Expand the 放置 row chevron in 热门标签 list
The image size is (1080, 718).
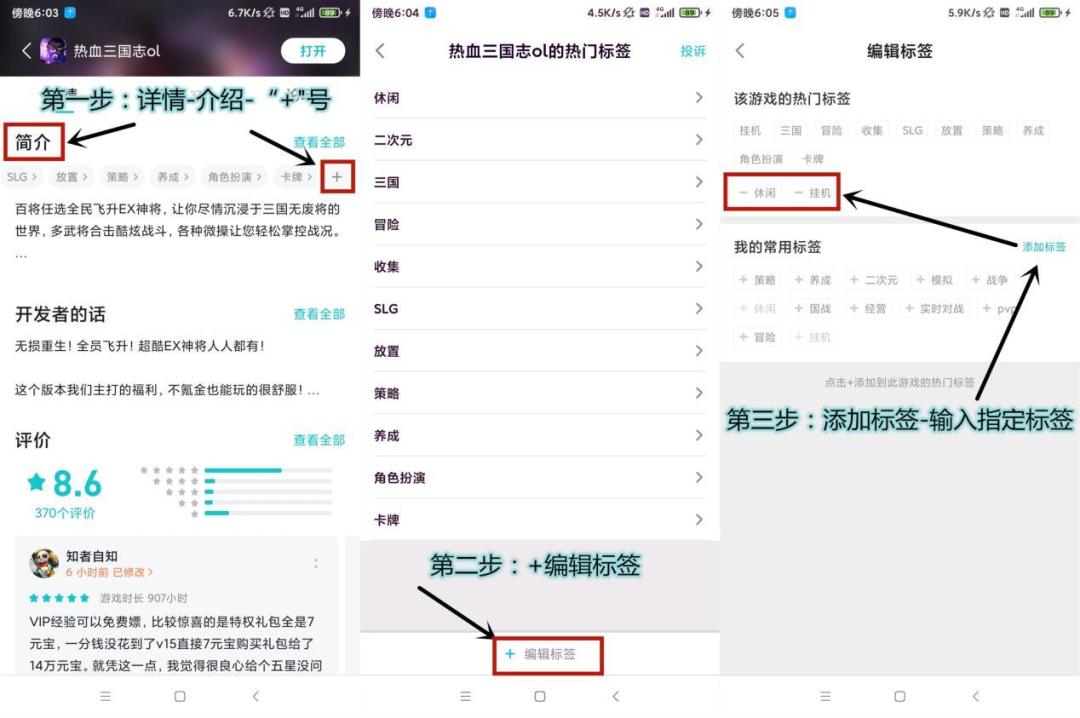[x=699, y=351]
